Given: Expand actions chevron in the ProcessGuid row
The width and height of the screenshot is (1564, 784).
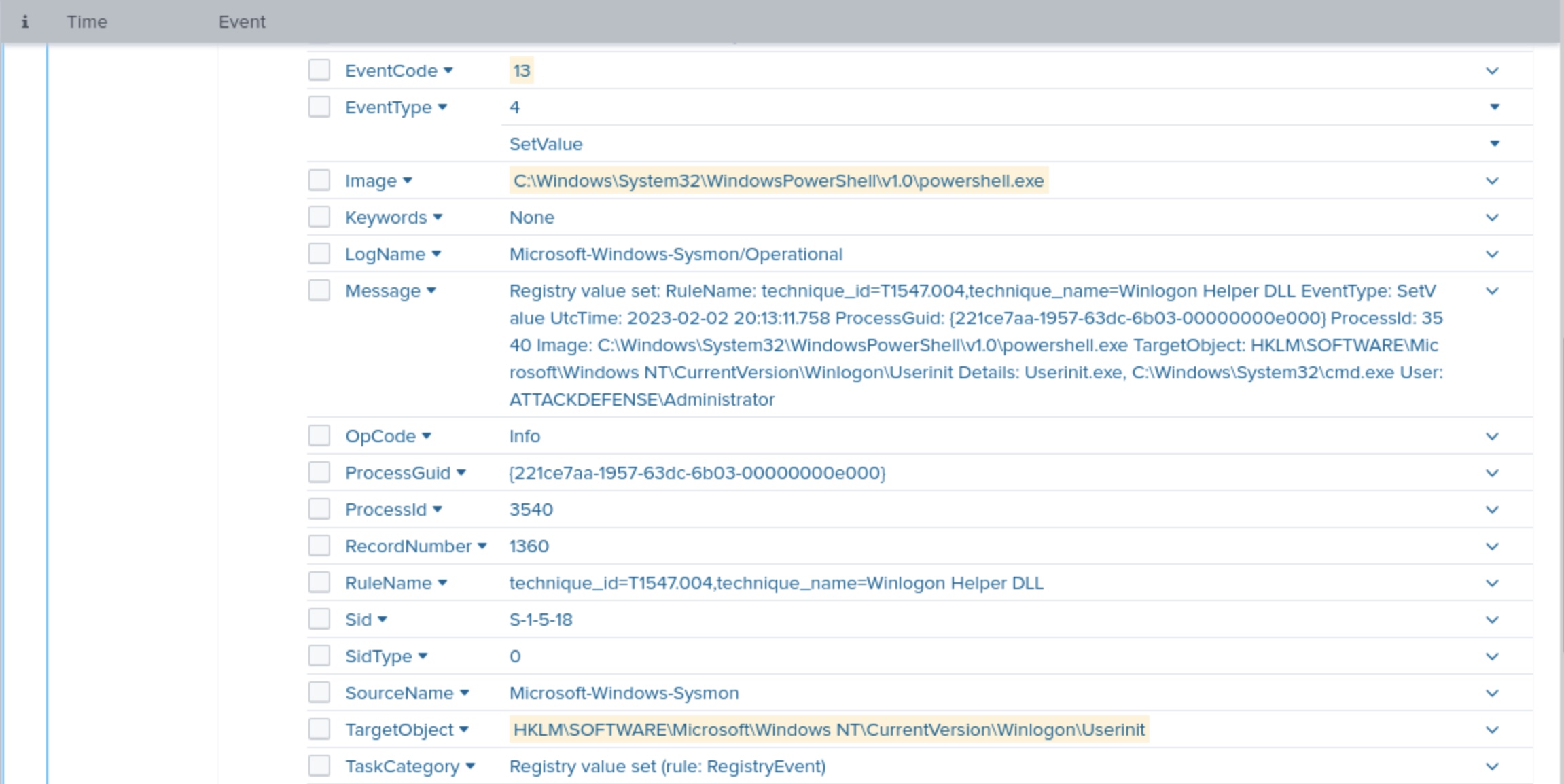Looking at the screenshot, I should point(1492,473).
